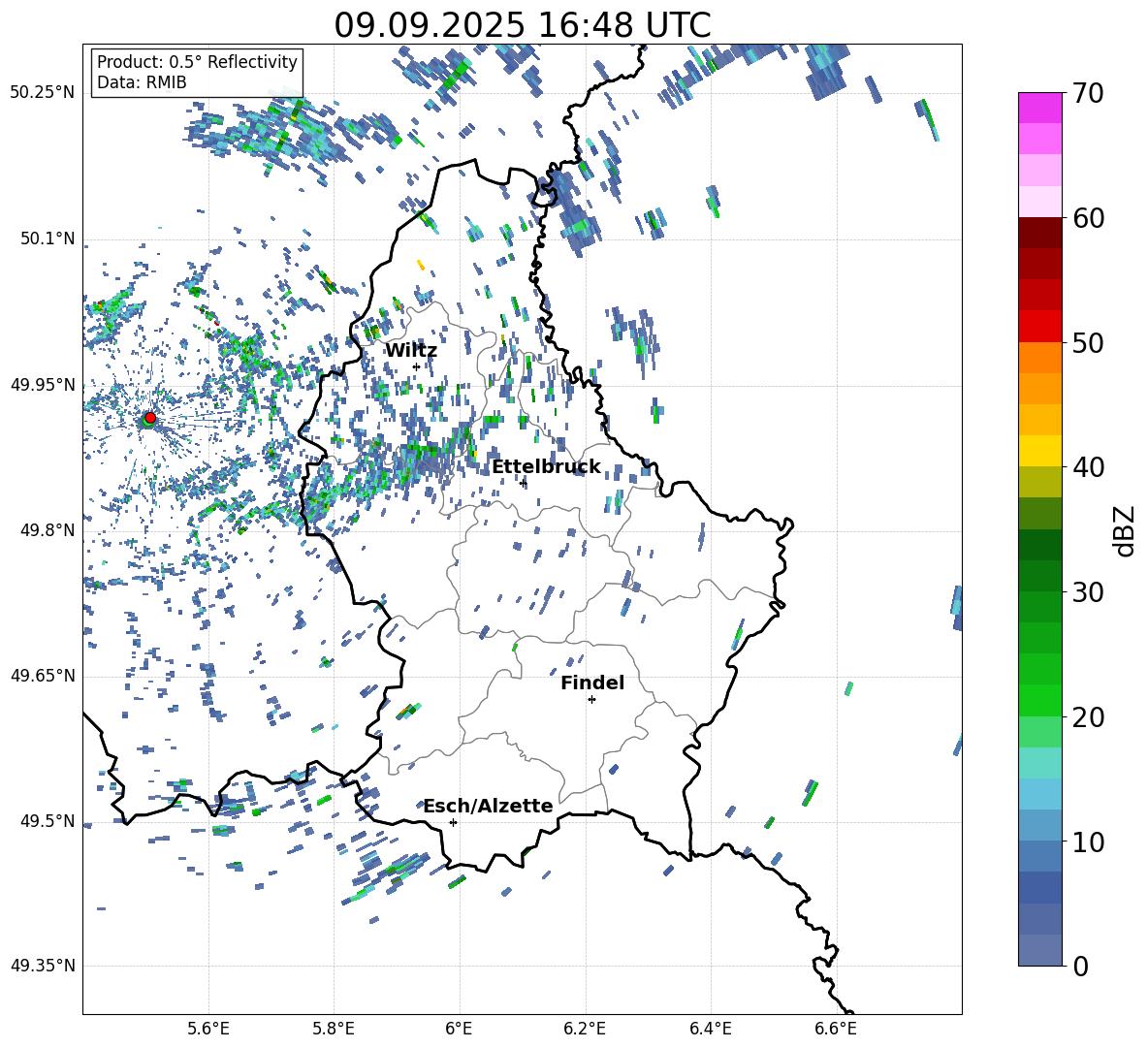Screen dimensions: 1148x1048
Task: Click the 50 tick on the colorbar
Action: click(x=1088, y=342)
